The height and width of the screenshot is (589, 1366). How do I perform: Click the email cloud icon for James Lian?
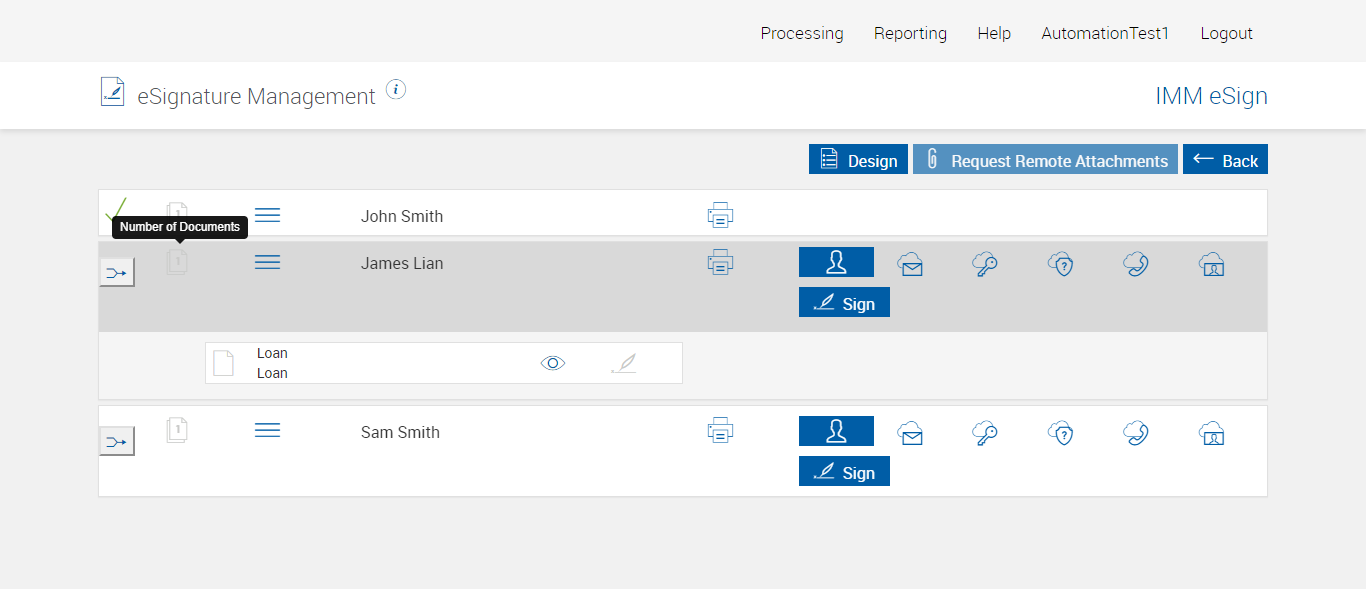910,264
